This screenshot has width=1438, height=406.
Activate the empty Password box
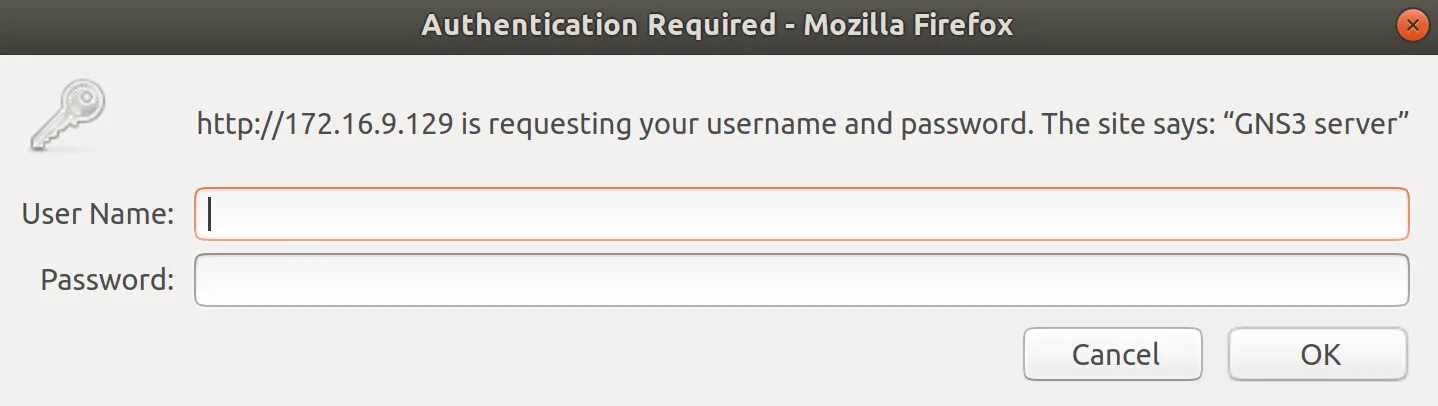(801, 280)
